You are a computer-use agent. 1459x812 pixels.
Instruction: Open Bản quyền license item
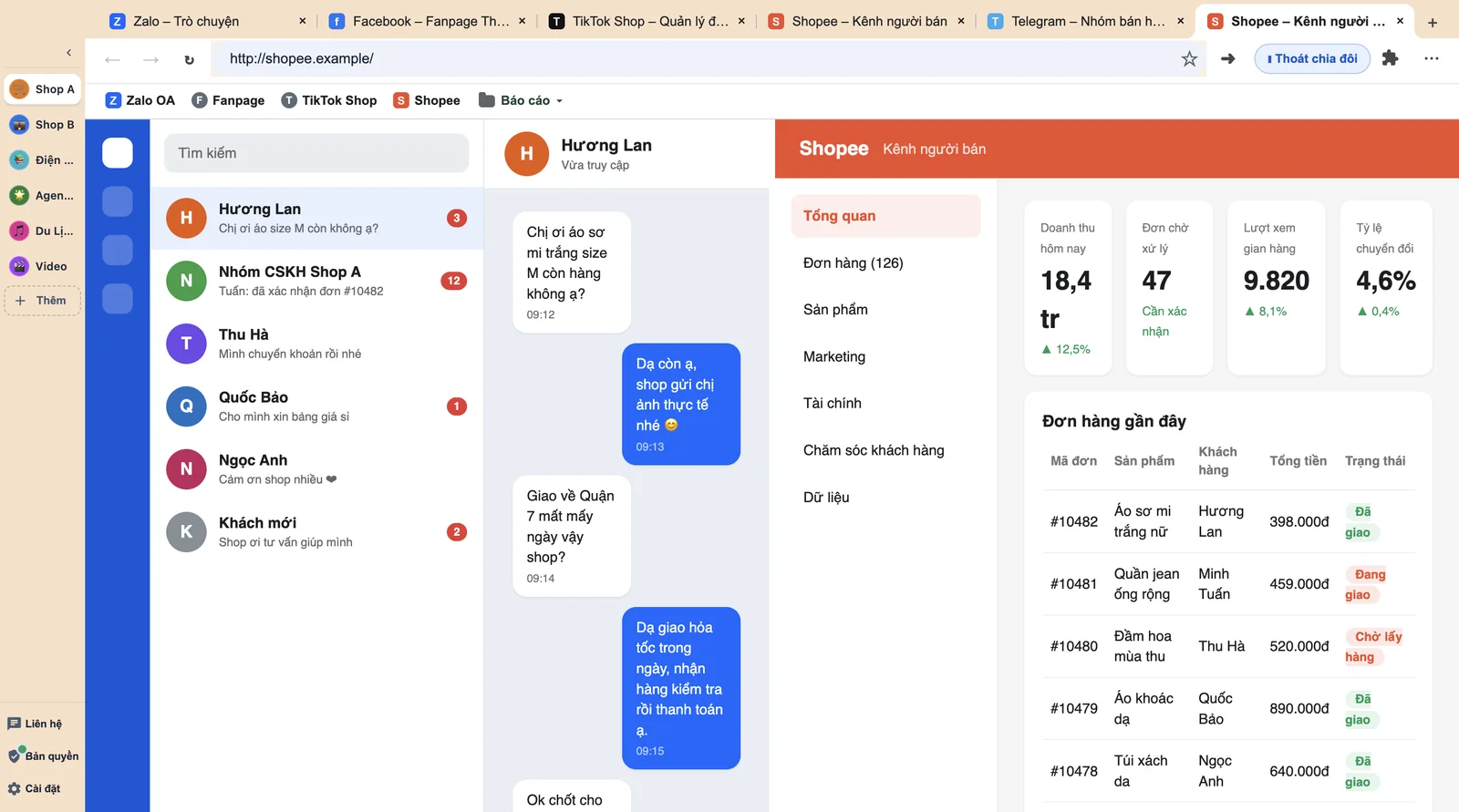click(x=43, y=755)
